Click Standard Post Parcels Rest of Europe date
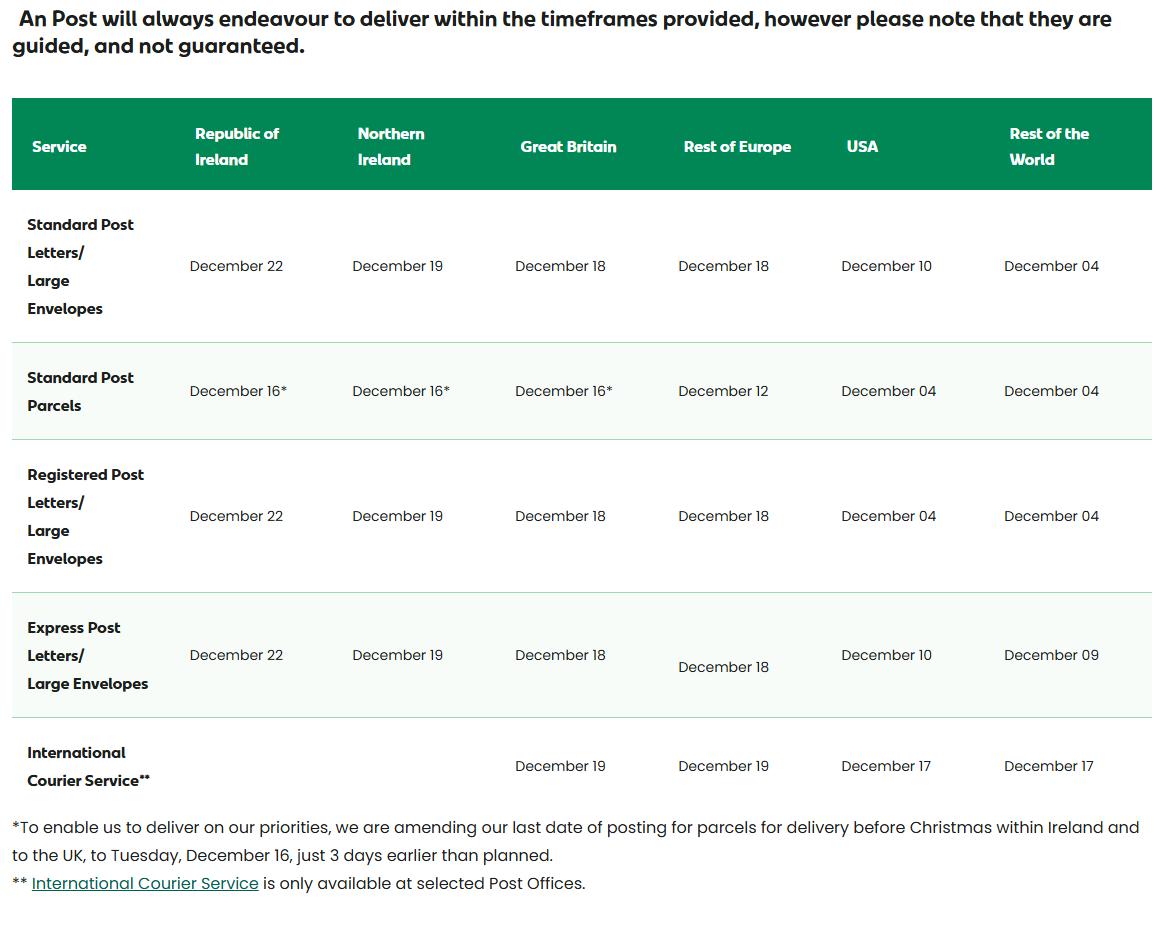Image resolution: width=1166 pixels, height=926 pixels. (x=723, y=392)
